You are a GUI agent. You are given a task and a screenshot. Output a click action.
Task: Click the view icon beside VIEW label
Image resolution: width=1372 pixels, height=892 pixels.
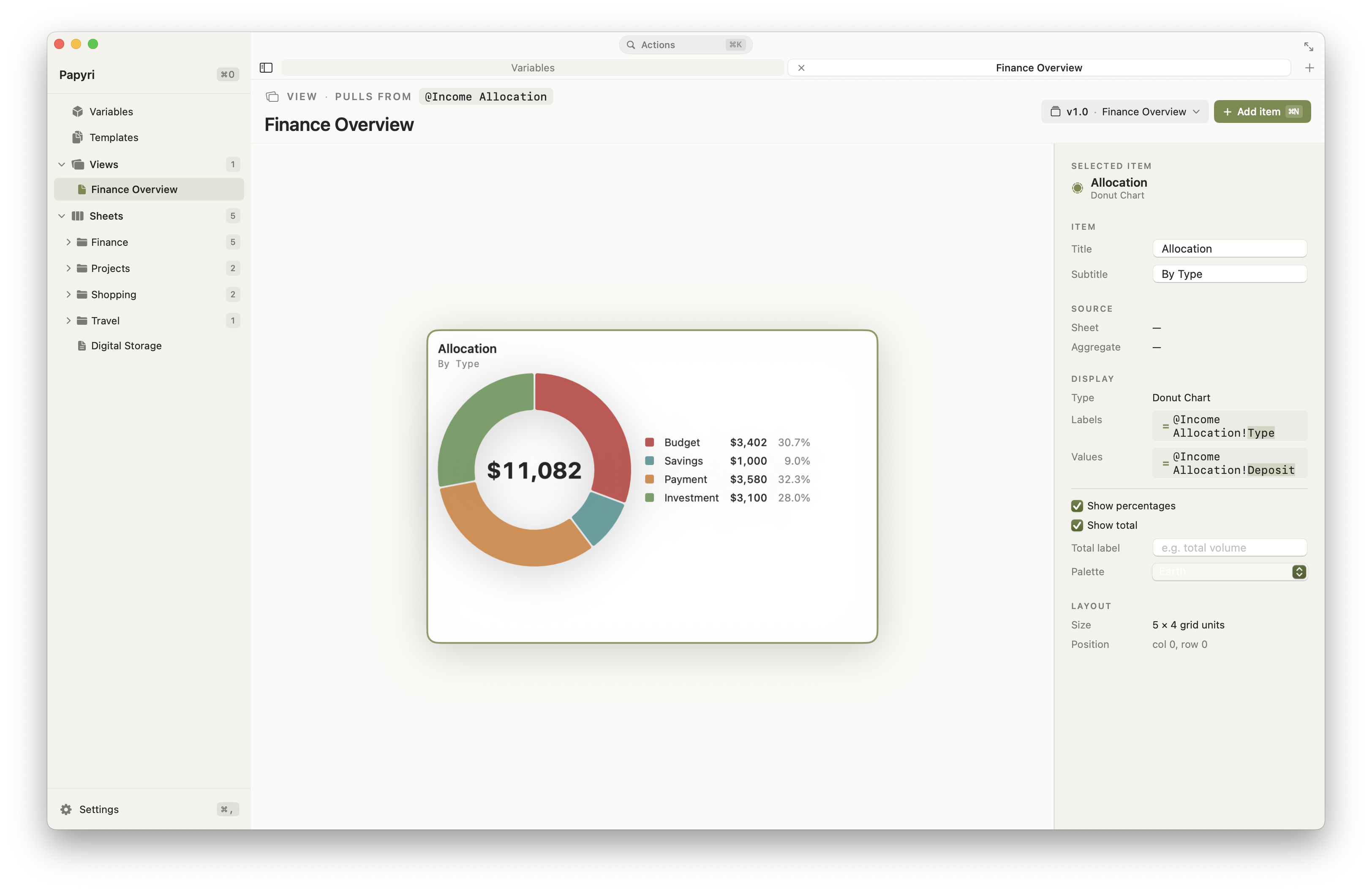coord(272,97)
